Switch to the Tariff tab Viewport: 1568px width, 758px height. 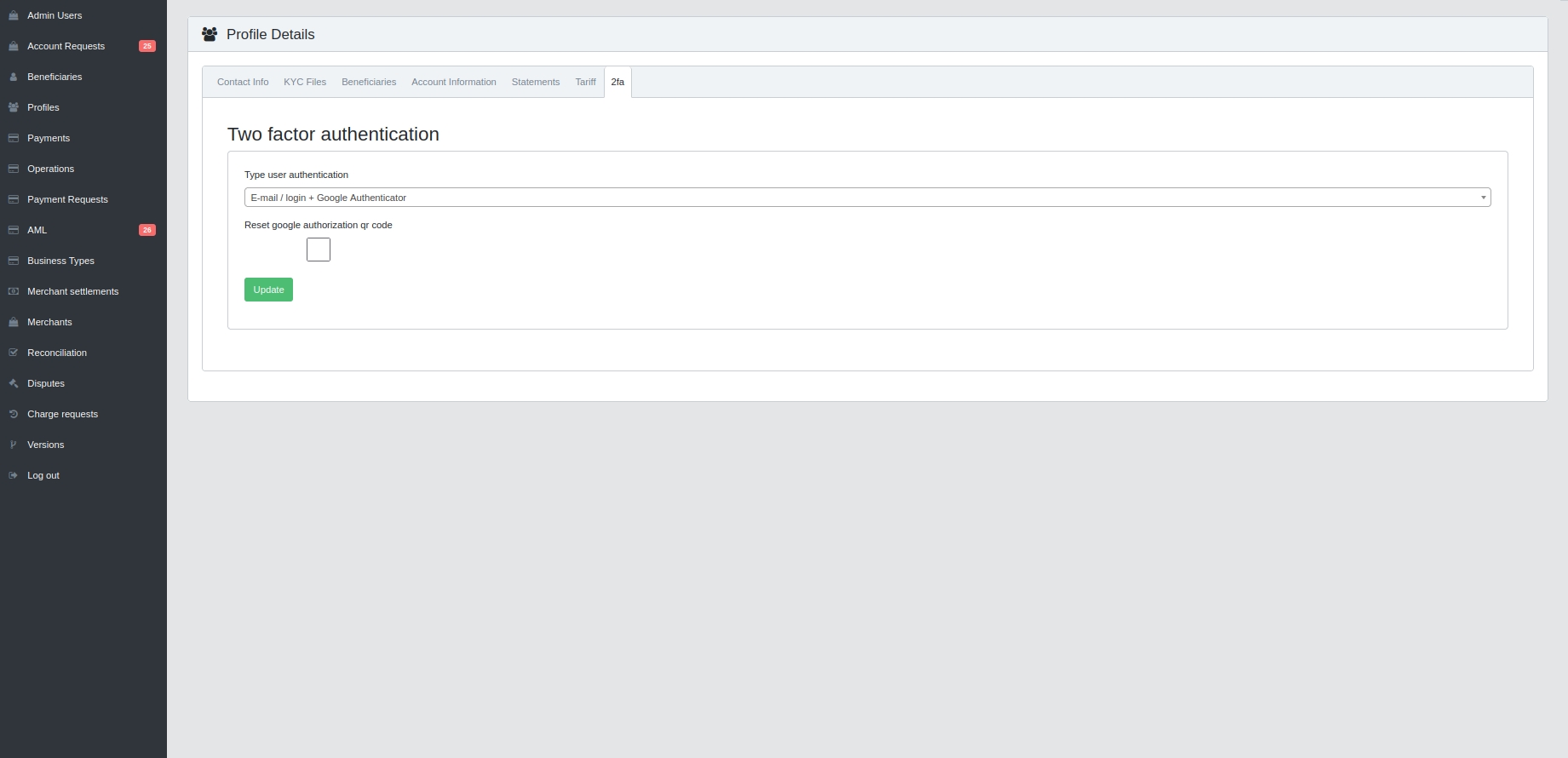point(585,83)
